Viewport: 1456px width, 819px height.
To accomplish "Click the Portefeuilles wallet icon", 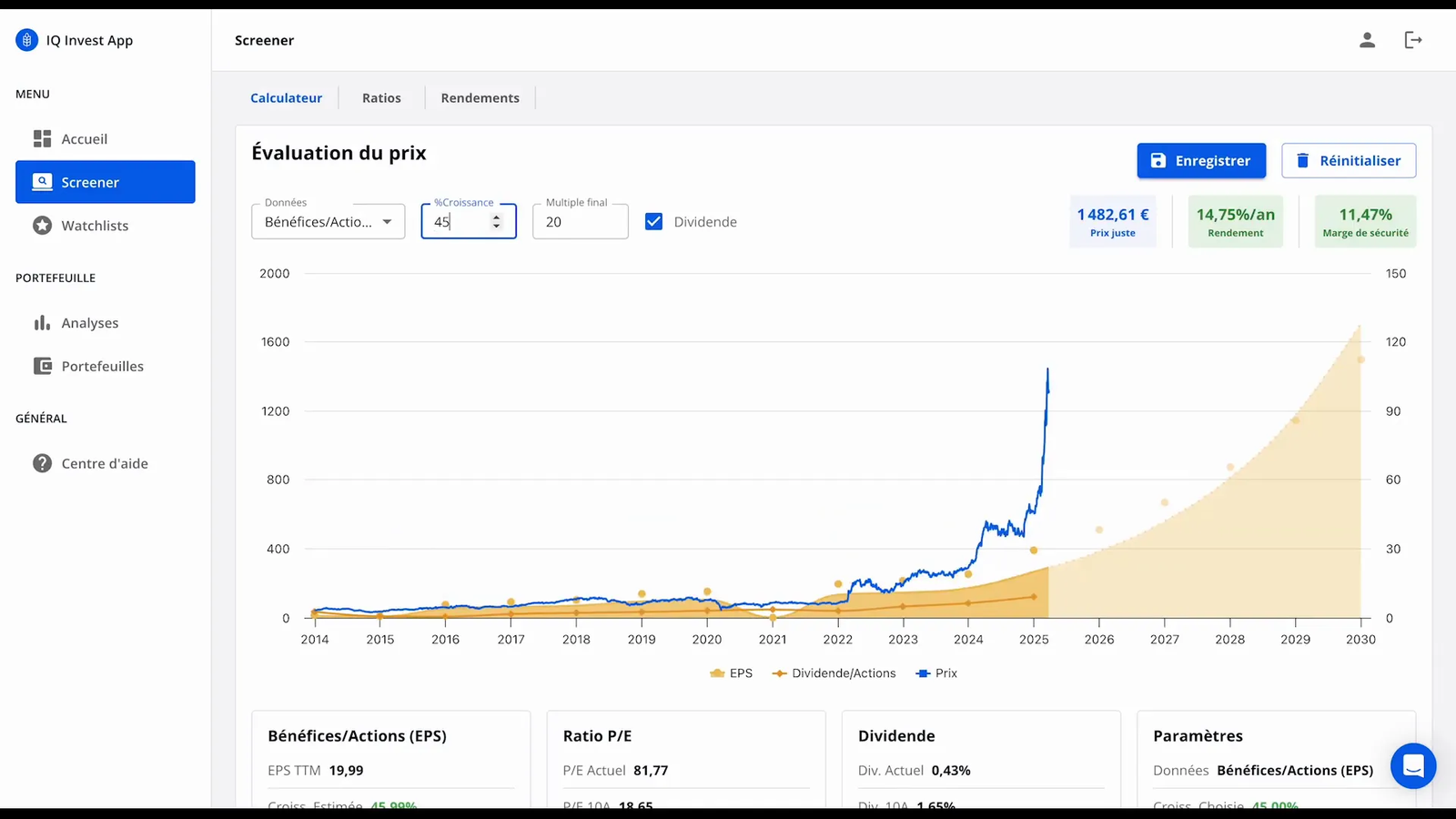I will [x=42, y=366].
